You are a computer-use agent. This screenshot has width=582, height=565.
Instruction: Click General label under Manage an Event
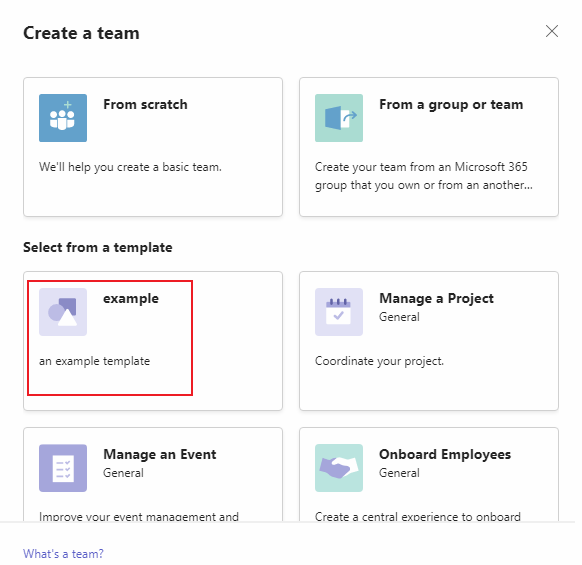pyautogui.click(x=123, y=473)
